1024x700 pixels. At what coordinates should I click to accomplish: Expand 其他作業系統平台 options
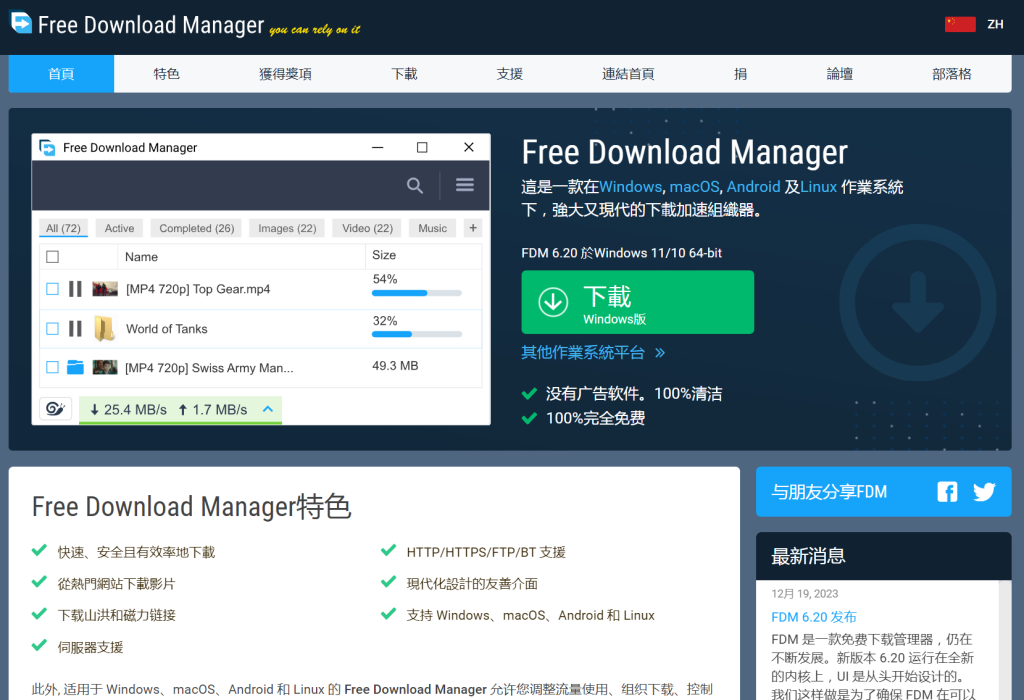(585, 353)
